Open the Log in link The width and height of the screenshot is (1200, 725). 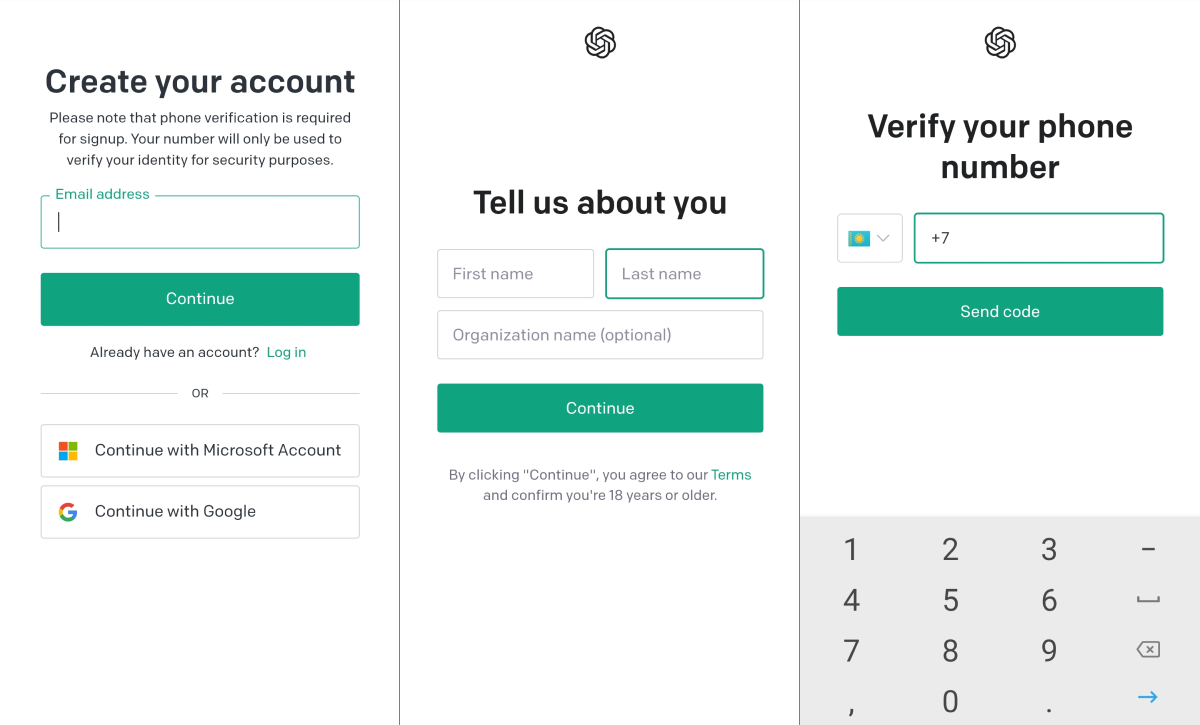coord(286,352)
